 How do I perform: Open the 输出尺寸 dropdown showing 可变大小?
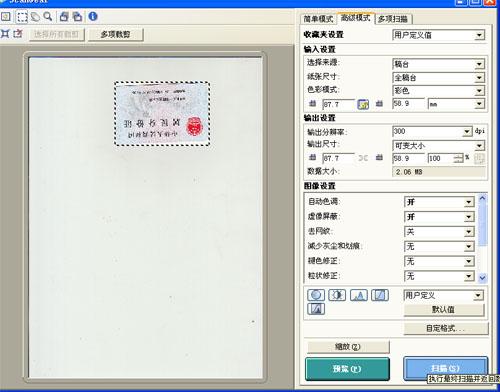coord(438,145)
